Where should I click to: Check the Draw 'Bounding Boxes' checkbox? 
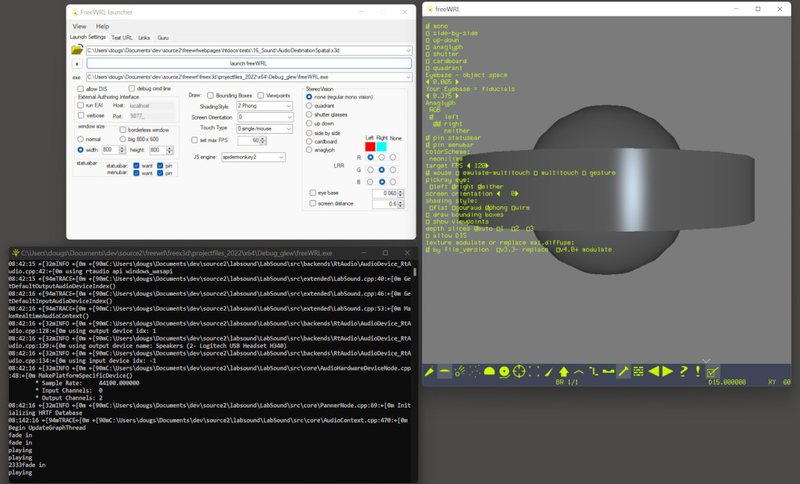coord(210,95)
